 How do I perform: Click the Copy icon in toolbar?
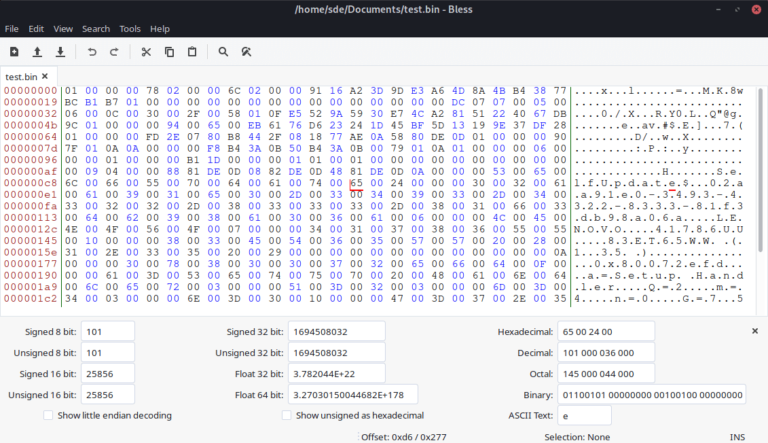(169, 51)
